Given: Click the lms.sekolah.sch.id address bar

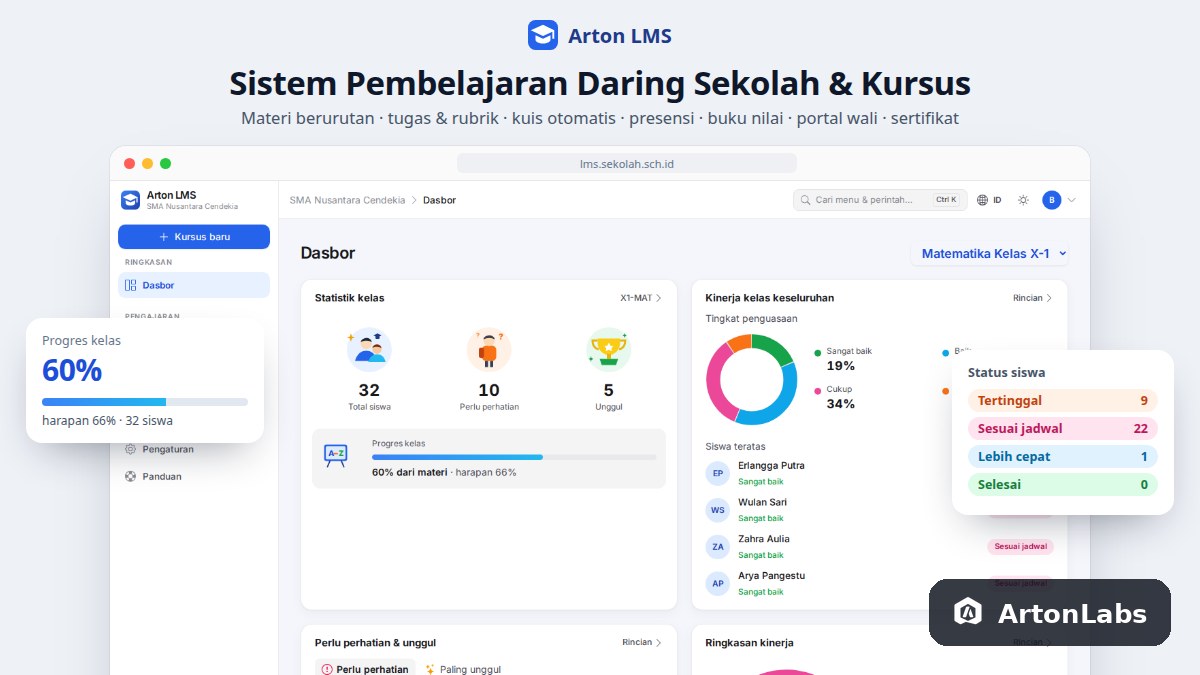Looking at the screenshot, I should (x=627, y=163).
